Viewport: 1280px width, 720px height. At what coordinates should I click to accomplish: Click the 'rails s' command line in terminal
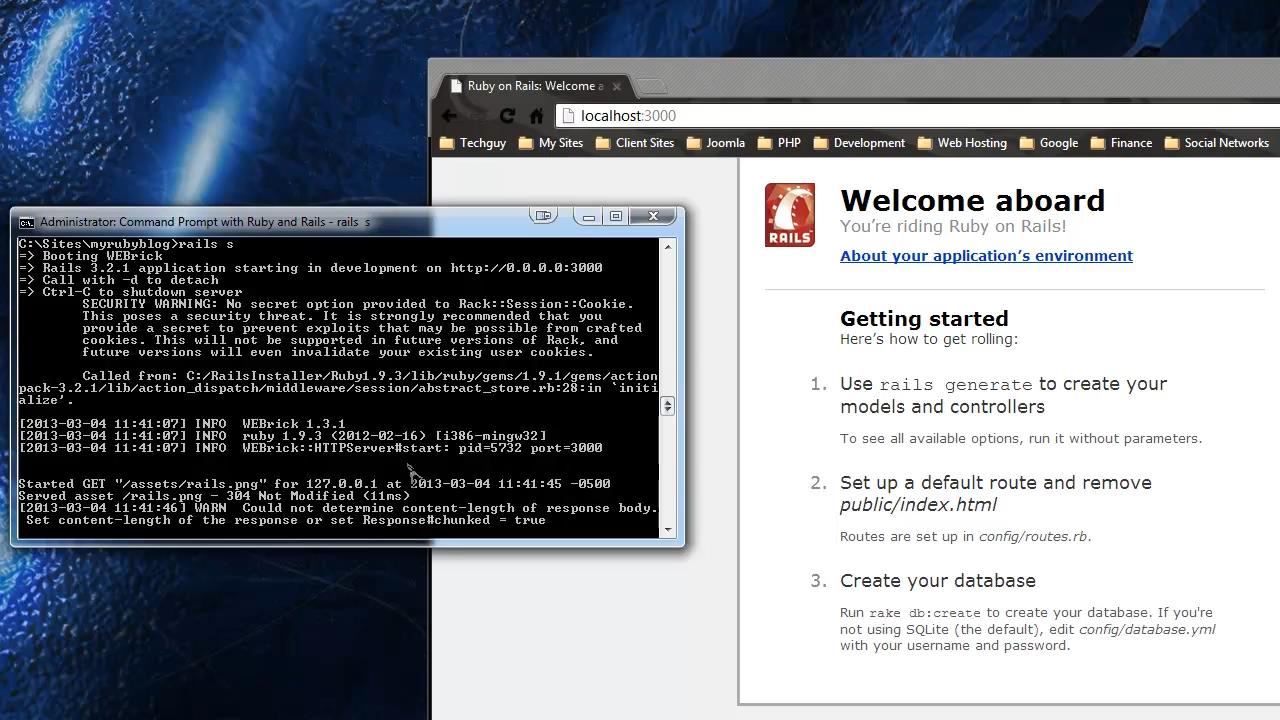coord(126,244)
